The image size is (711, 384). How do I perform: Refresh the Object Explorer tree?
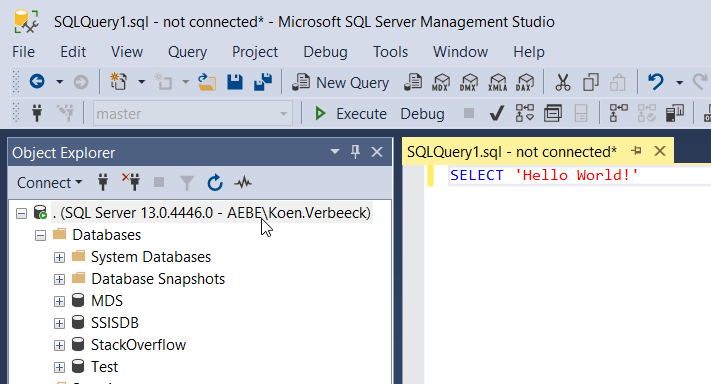[x=215, y=183]
